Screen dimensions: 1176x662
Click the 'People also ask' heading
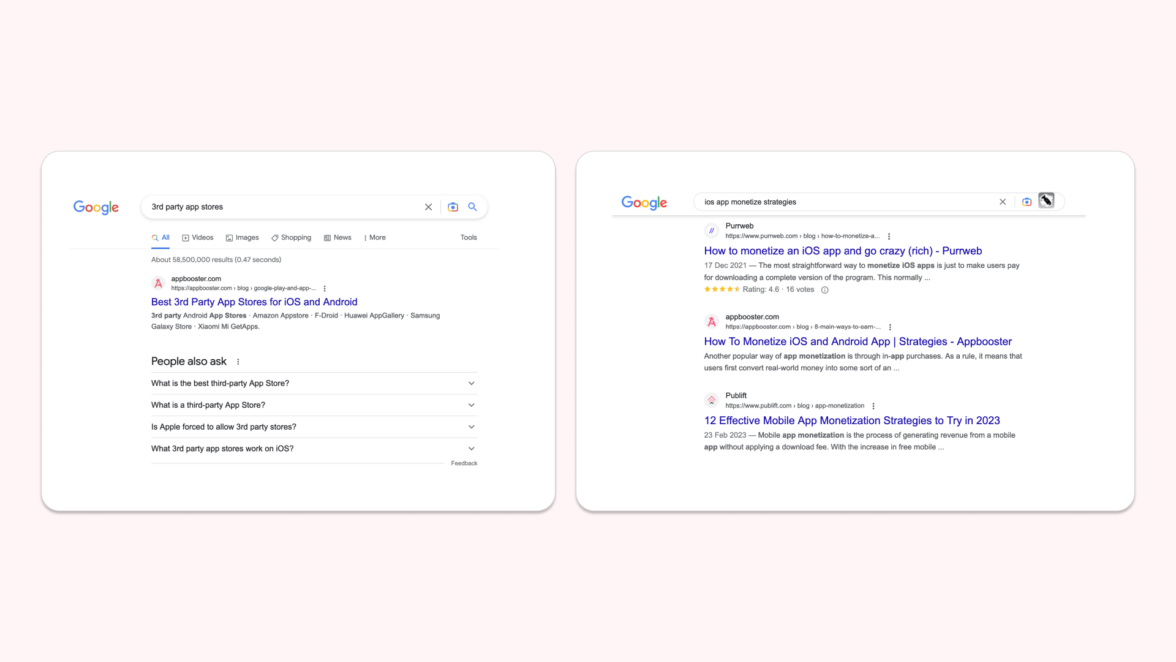click(x=189, y=361)
